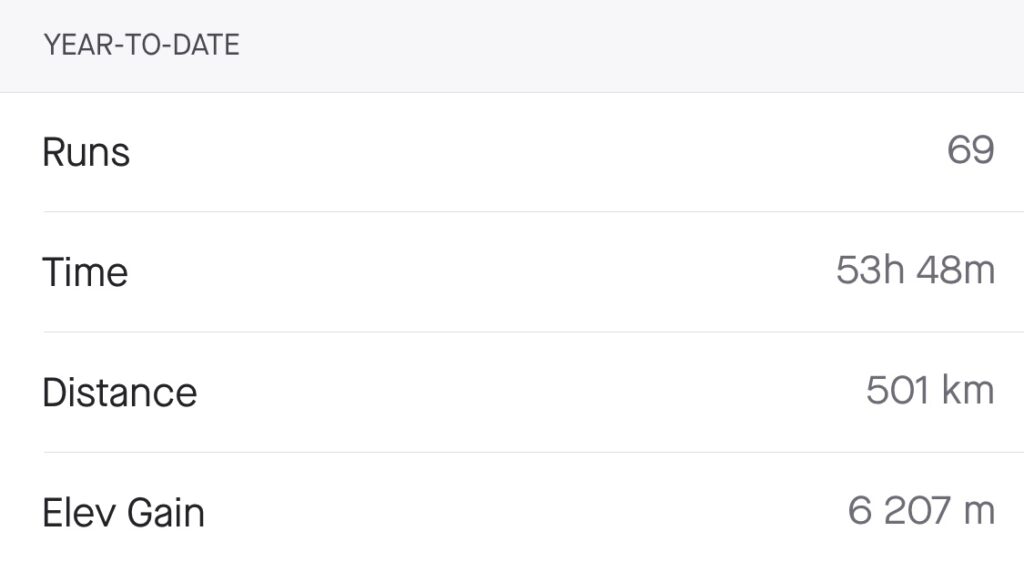Click the 501 distance number
The image size is (1024, 562).
pos(898,391)
